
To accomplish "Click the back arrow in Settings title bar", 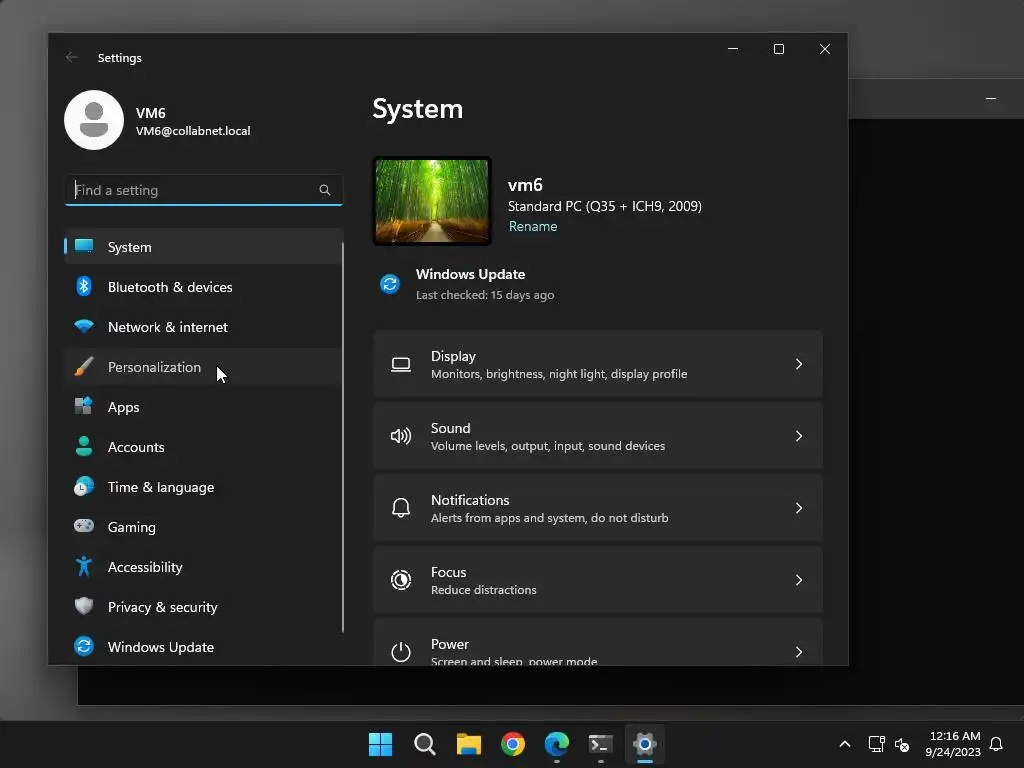I will 72,57.
